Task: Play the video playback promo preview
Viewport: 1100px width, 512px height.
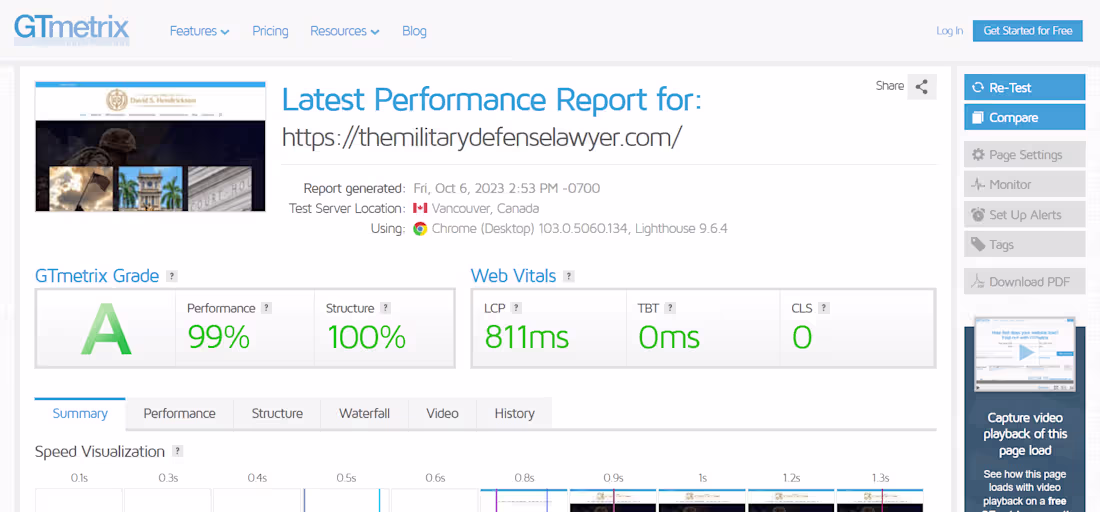Action: (x=1025, y=352)
